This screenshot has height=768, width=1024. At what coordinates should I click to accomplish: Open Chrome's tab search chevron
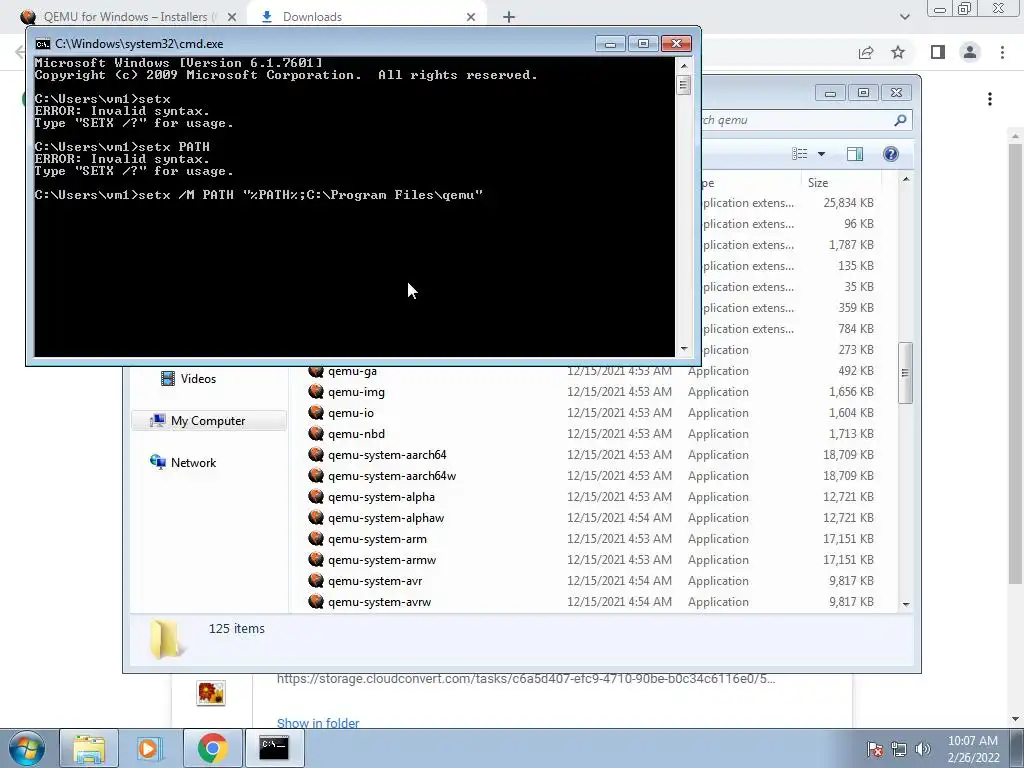tap(904, 17)
